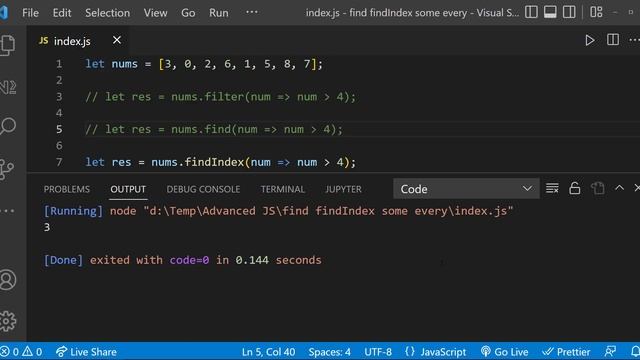Viewport: 640px width, 360px height.
Task: Go to line via Ln 5, Col 40
Action: tap(268, 352)
